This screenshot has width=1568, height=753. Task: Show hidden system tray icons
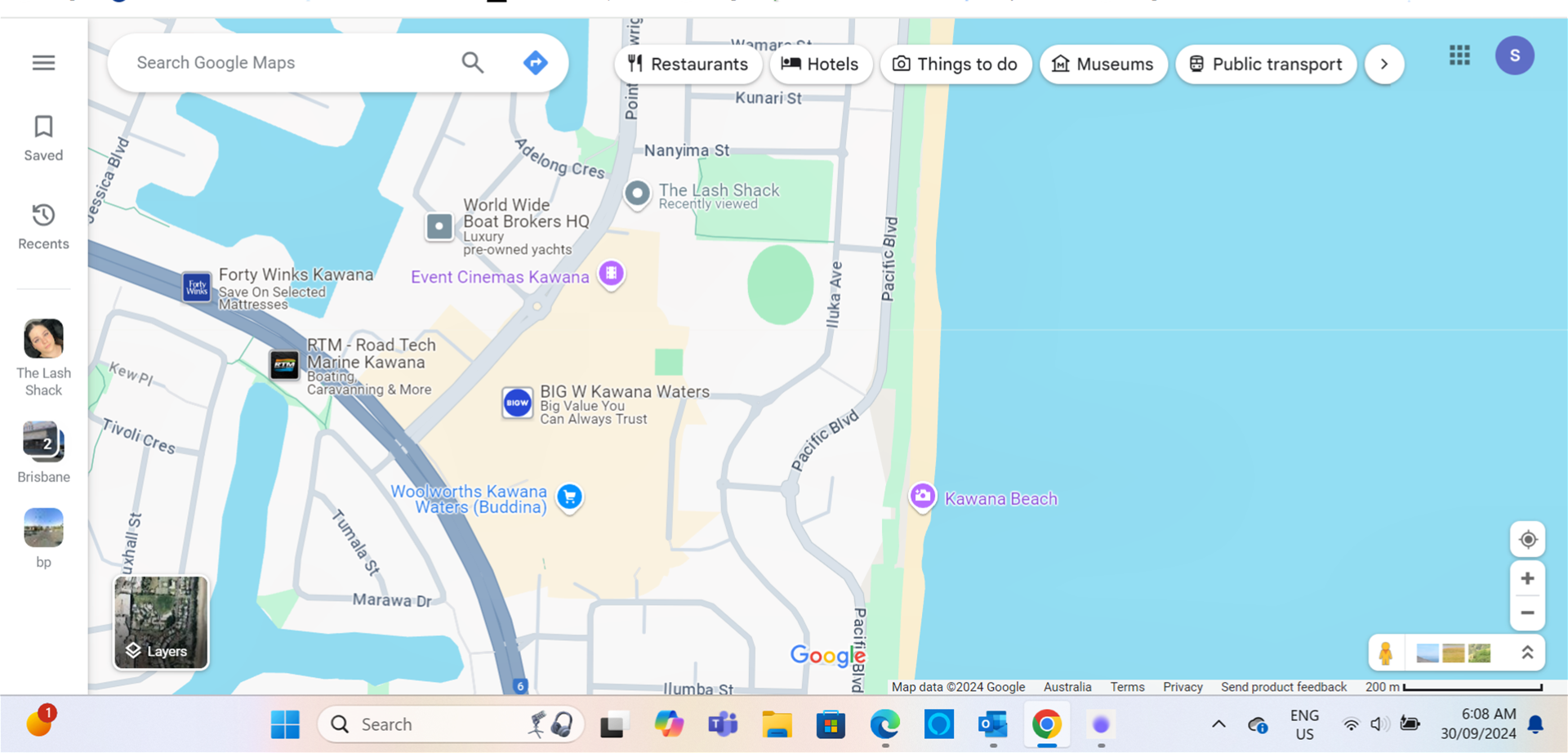click(1218, 724)
